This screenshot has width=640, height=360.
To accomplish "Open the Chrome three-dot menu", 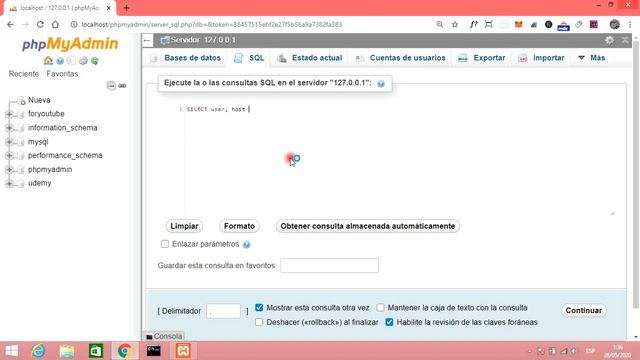I will (x=630, y=24).
